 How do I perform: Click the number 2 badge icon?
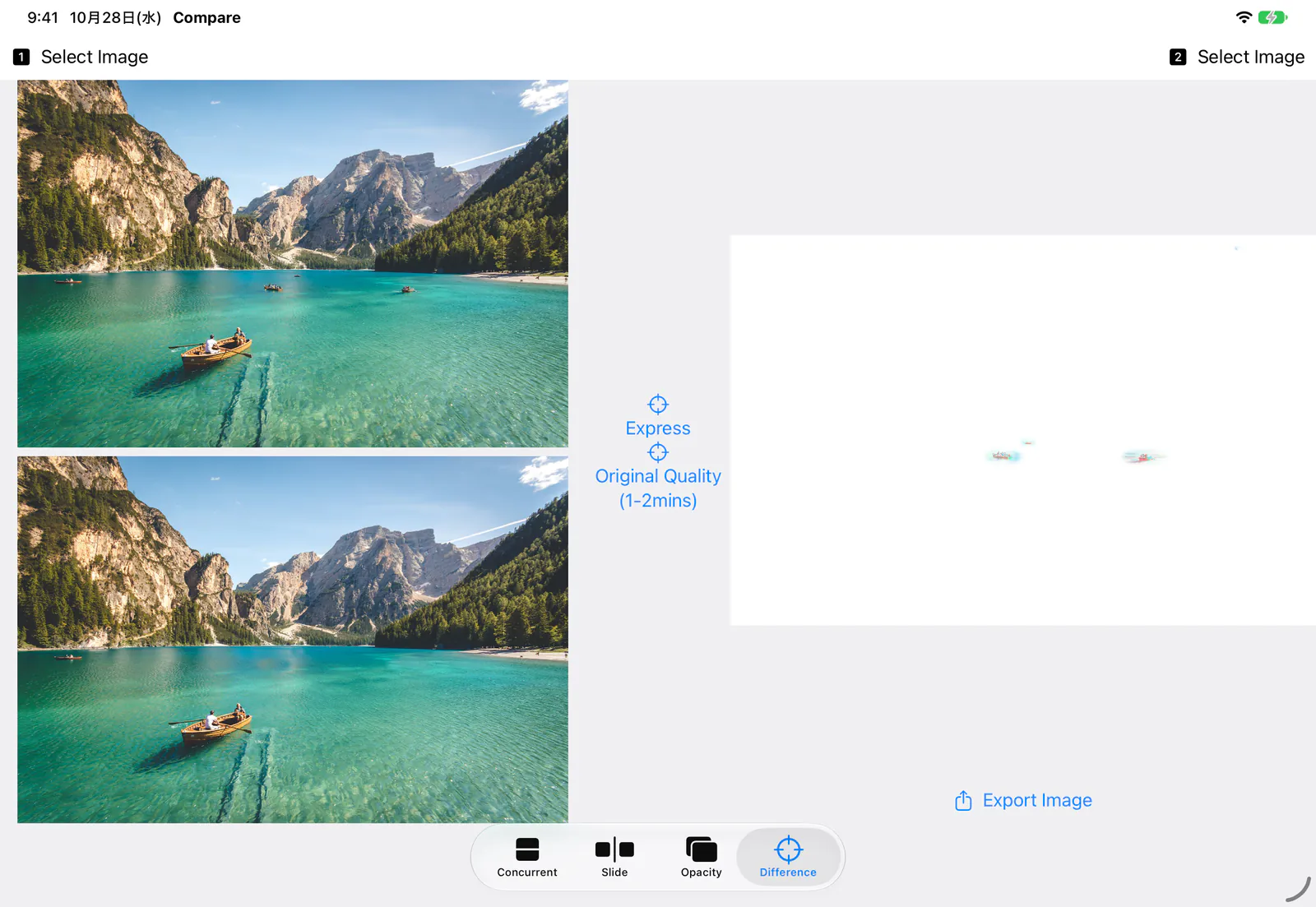pyautogui.click(x=1178, y=57)
